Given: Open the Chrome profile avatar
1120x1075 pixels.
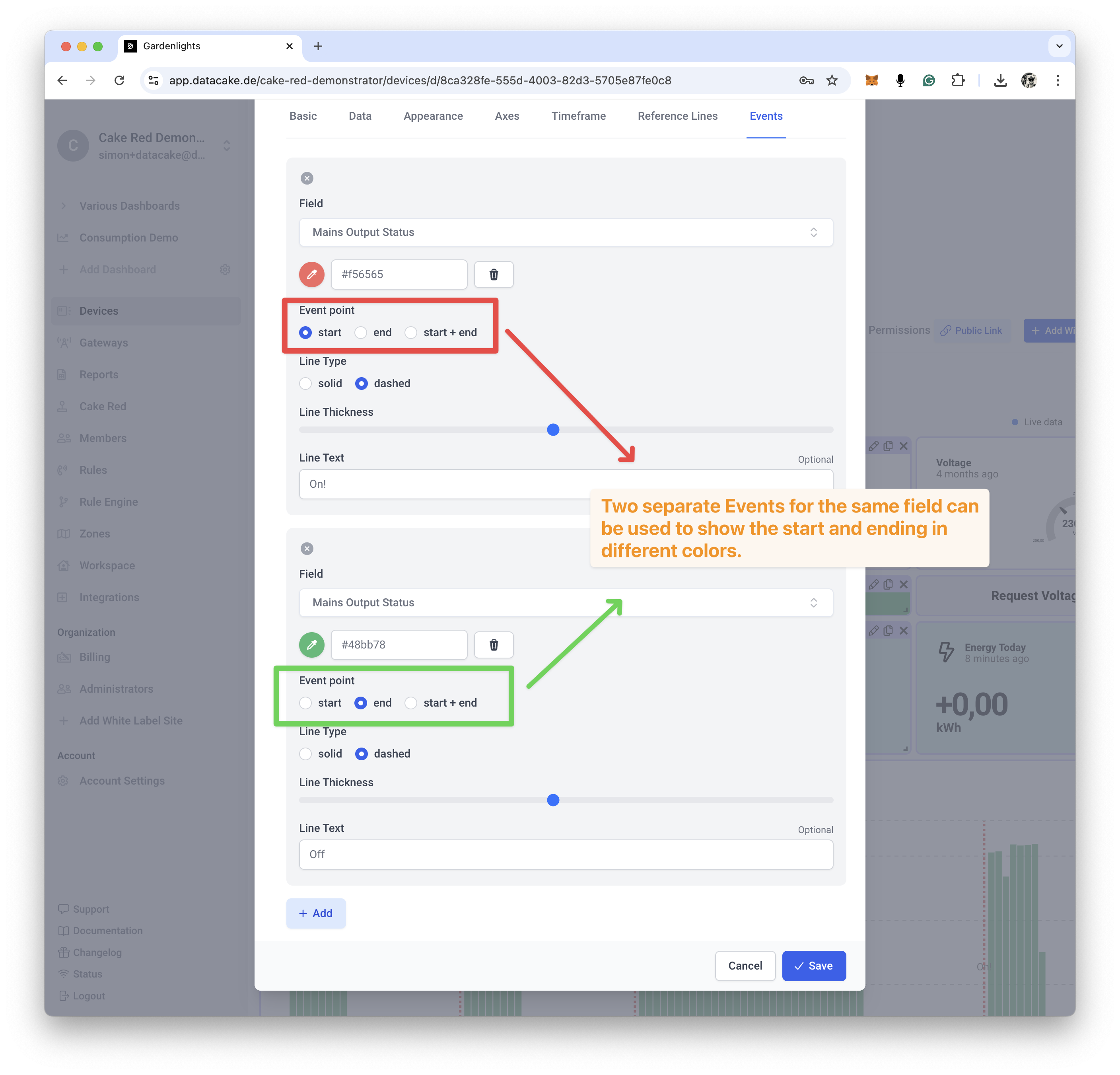Looking at the screenshot, I should tap(1029, 81).
